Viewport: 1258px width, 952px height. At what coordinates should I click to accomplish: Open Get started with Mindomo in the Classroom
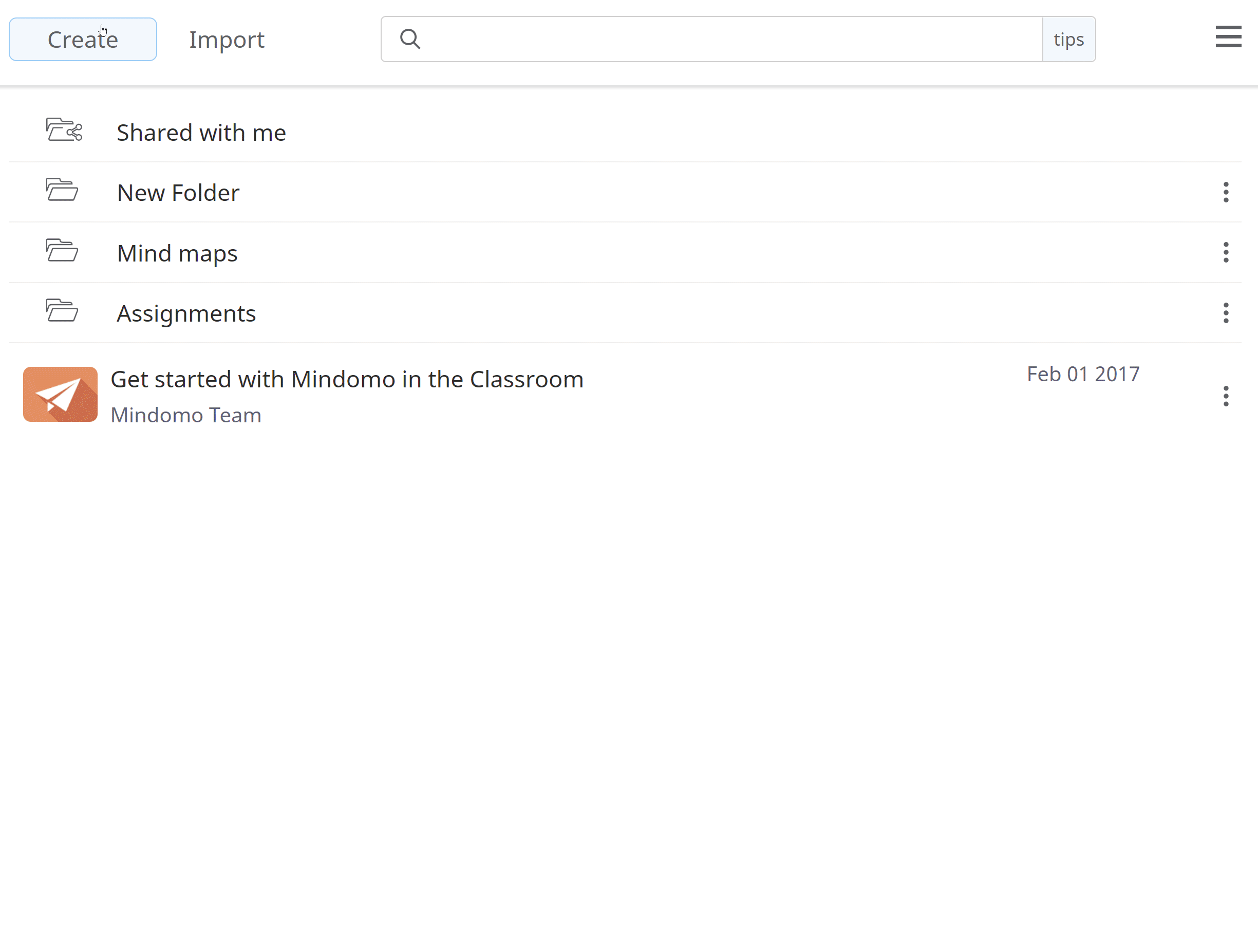347,379
